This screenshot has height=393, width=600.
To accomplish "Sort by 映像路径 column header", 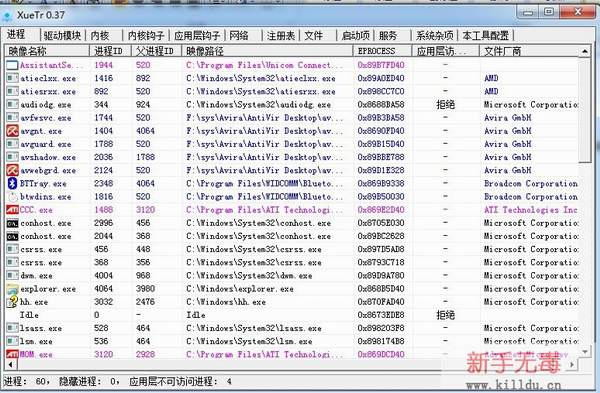I will (x=267, y=51).
